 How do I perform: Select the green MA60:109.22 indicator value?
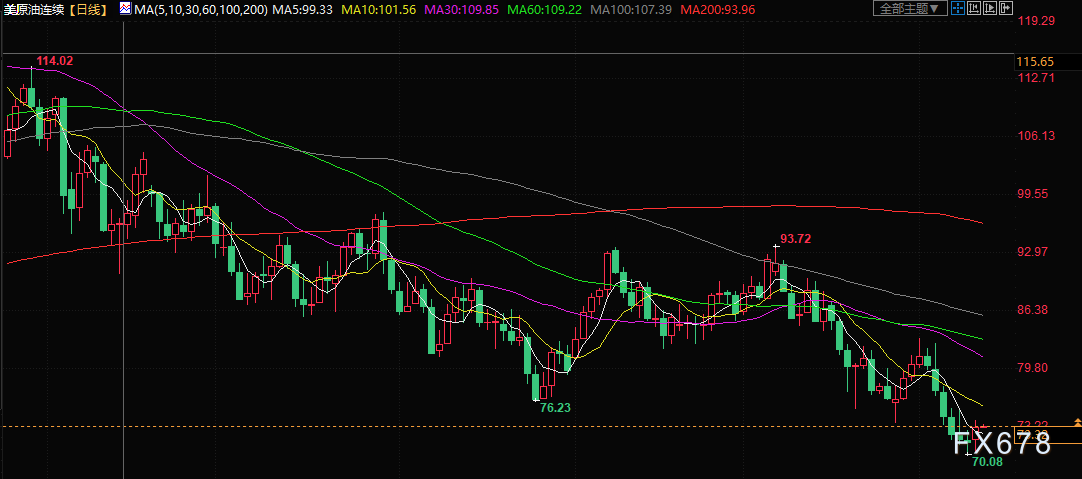point(544,9)
